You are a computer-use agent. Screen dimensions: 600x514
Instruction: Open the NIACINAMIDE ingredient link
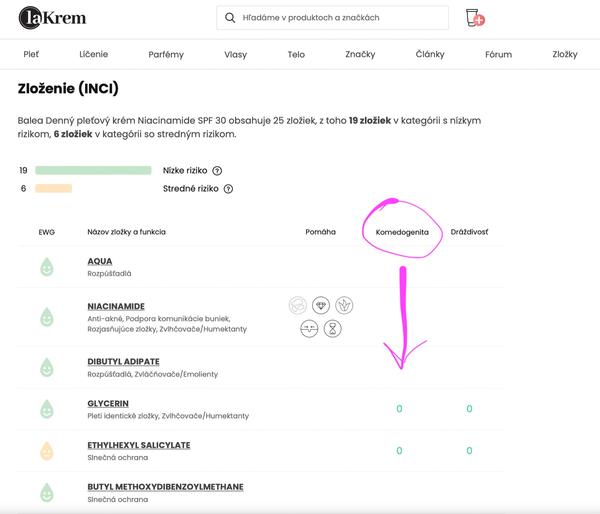(116, 306)
